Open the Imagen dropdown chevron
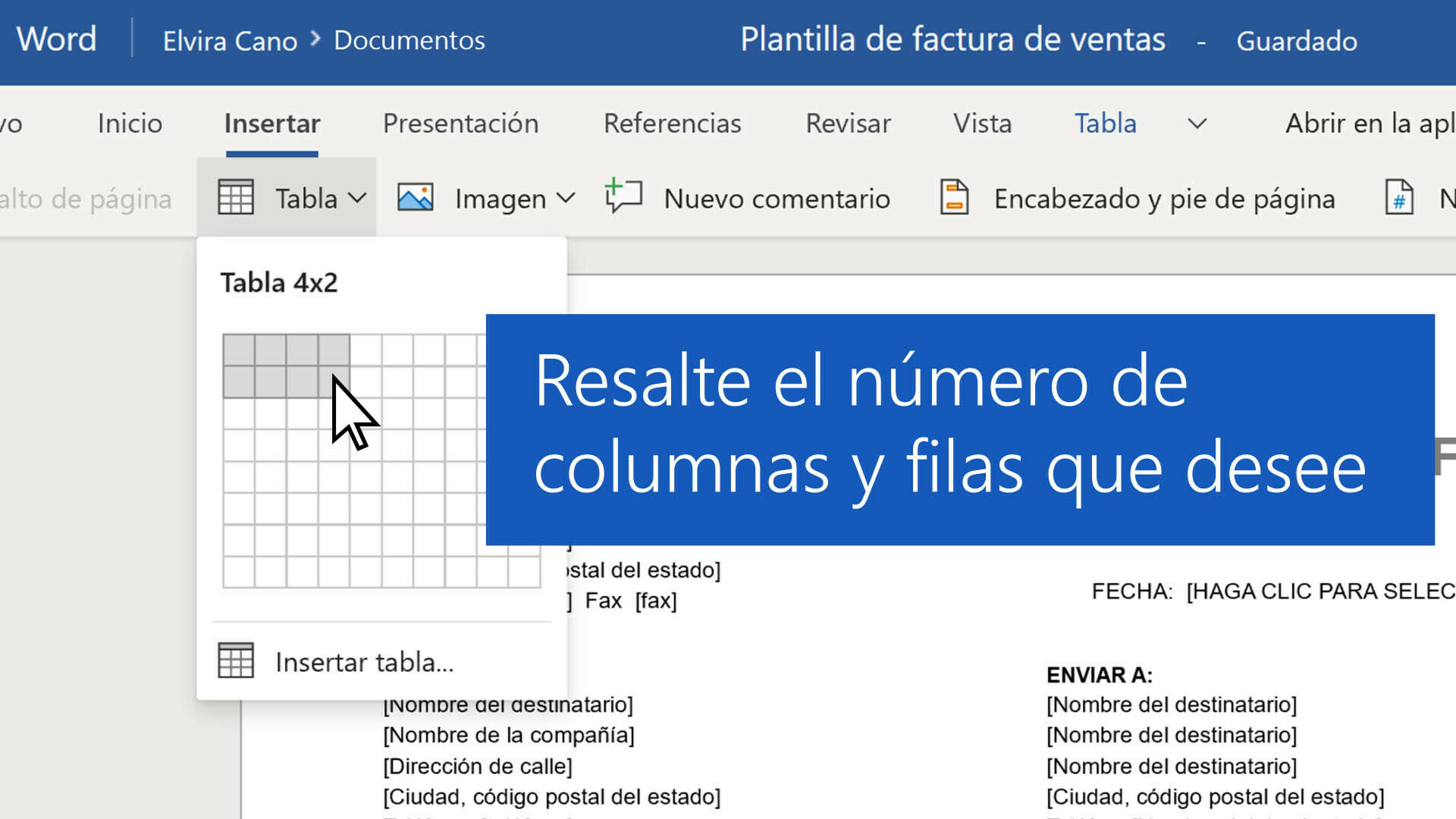 pyautogui.click(x=566, y=199)
